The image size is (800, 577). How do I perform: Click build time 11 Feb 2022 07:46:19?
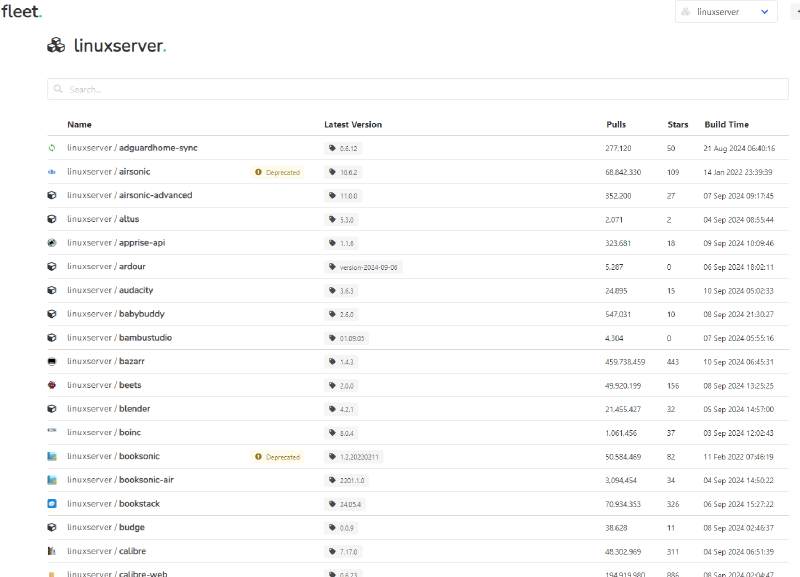tap(738, 457)
